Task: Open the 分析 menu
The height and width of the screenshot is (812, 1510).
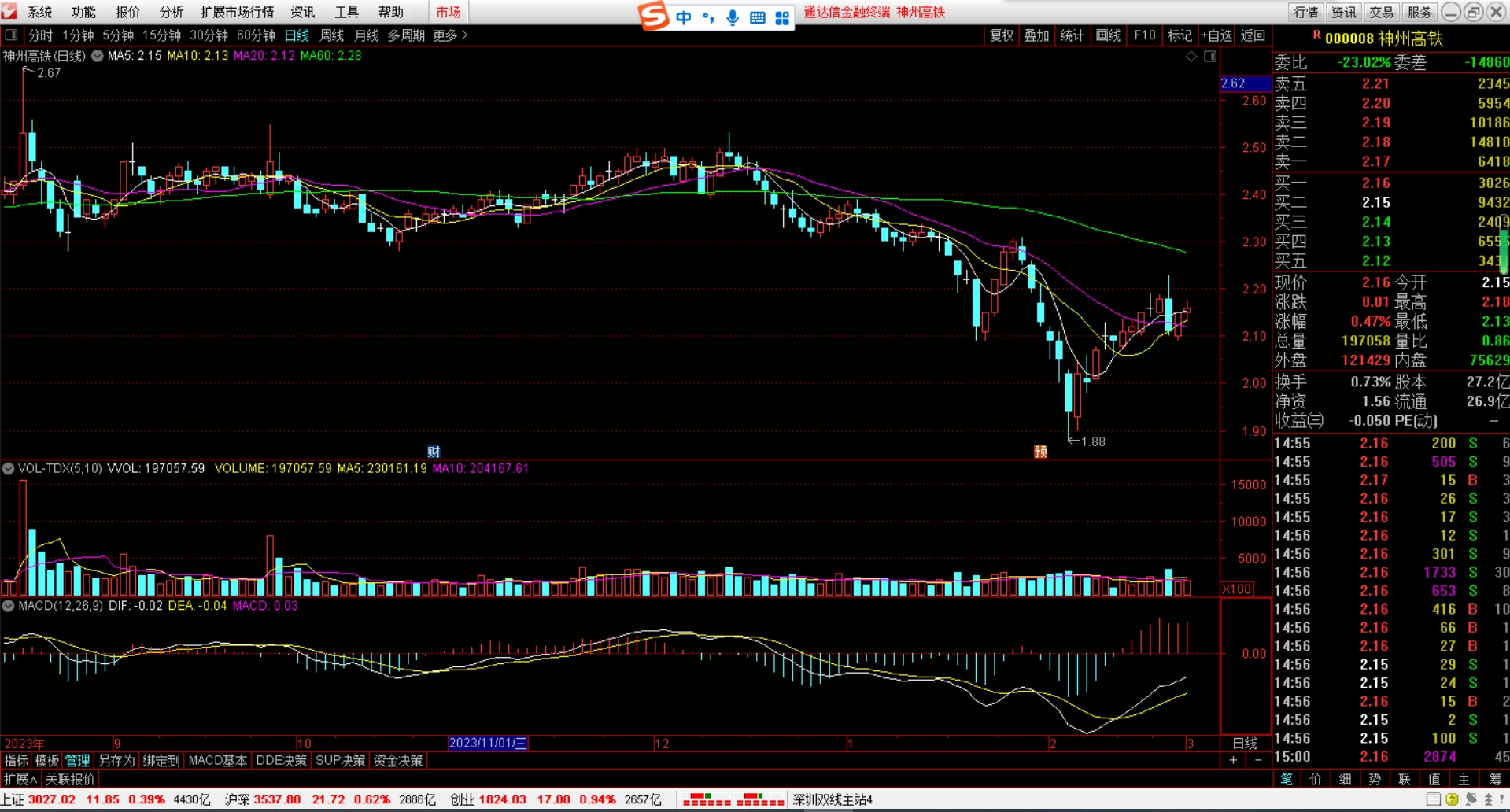Action: tap(172, 12)
